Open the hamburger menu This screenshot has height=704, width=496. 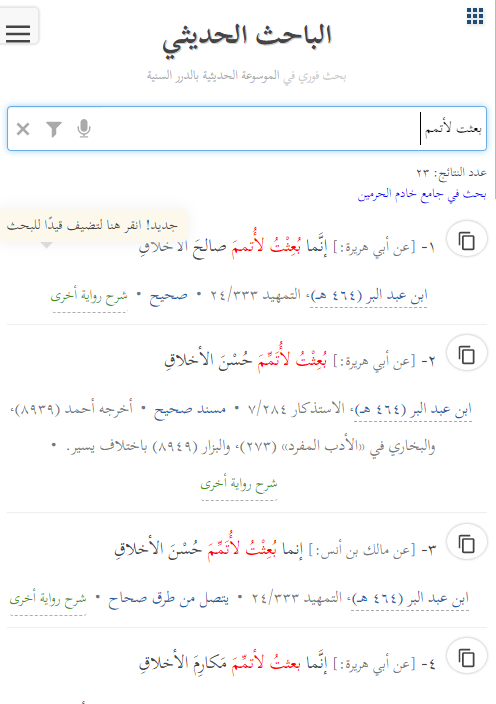pos(18,33)
